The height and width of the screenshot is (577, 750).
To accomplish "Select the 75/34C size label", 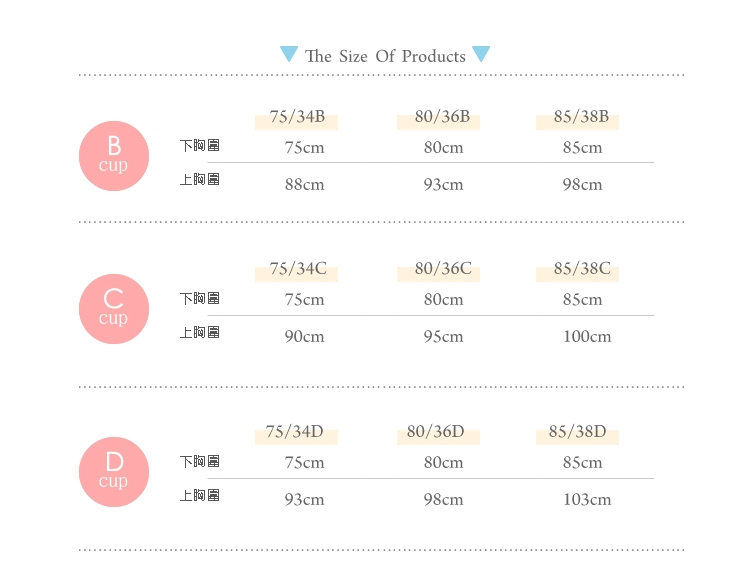I will pos(298,269).
